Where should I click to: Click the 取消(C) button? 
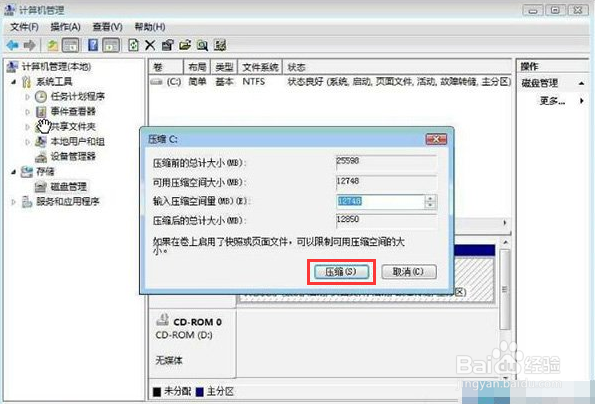409,272
